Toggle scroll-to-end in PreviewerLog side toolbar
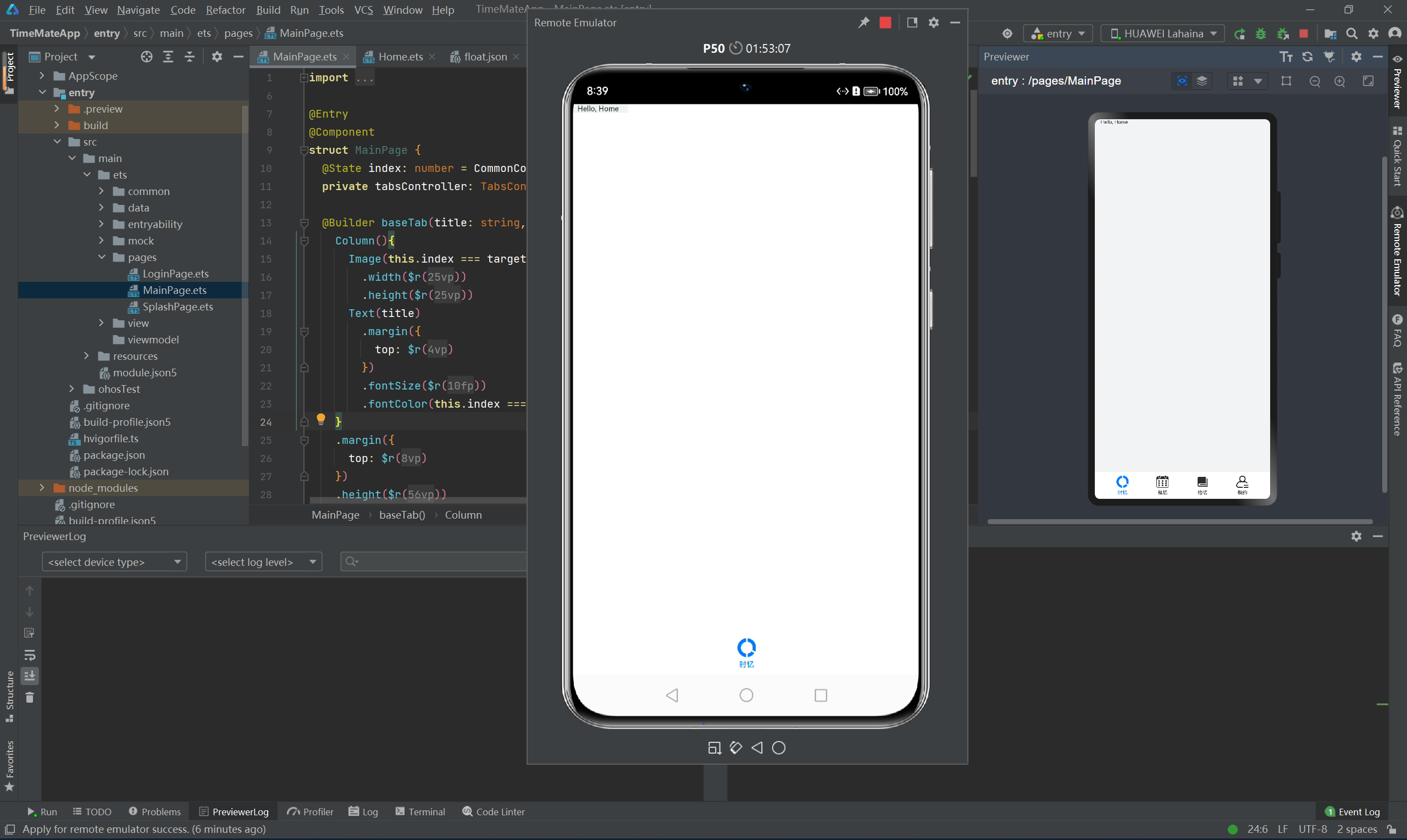Viewport: 1407px width, 840px height. click(x=30, y=676)
